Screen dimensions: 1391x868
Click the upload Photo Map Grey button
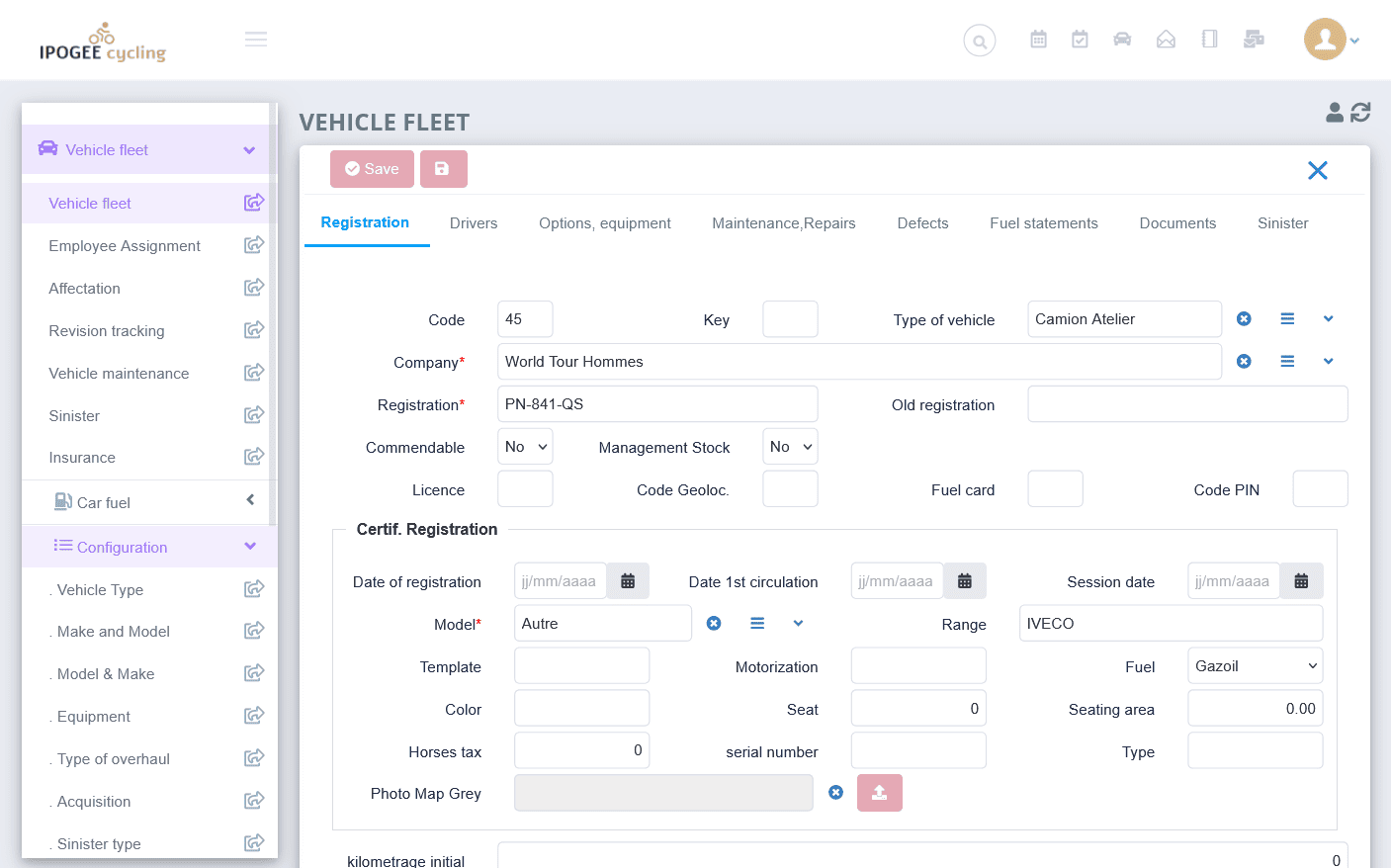click(x=879, y=793)
